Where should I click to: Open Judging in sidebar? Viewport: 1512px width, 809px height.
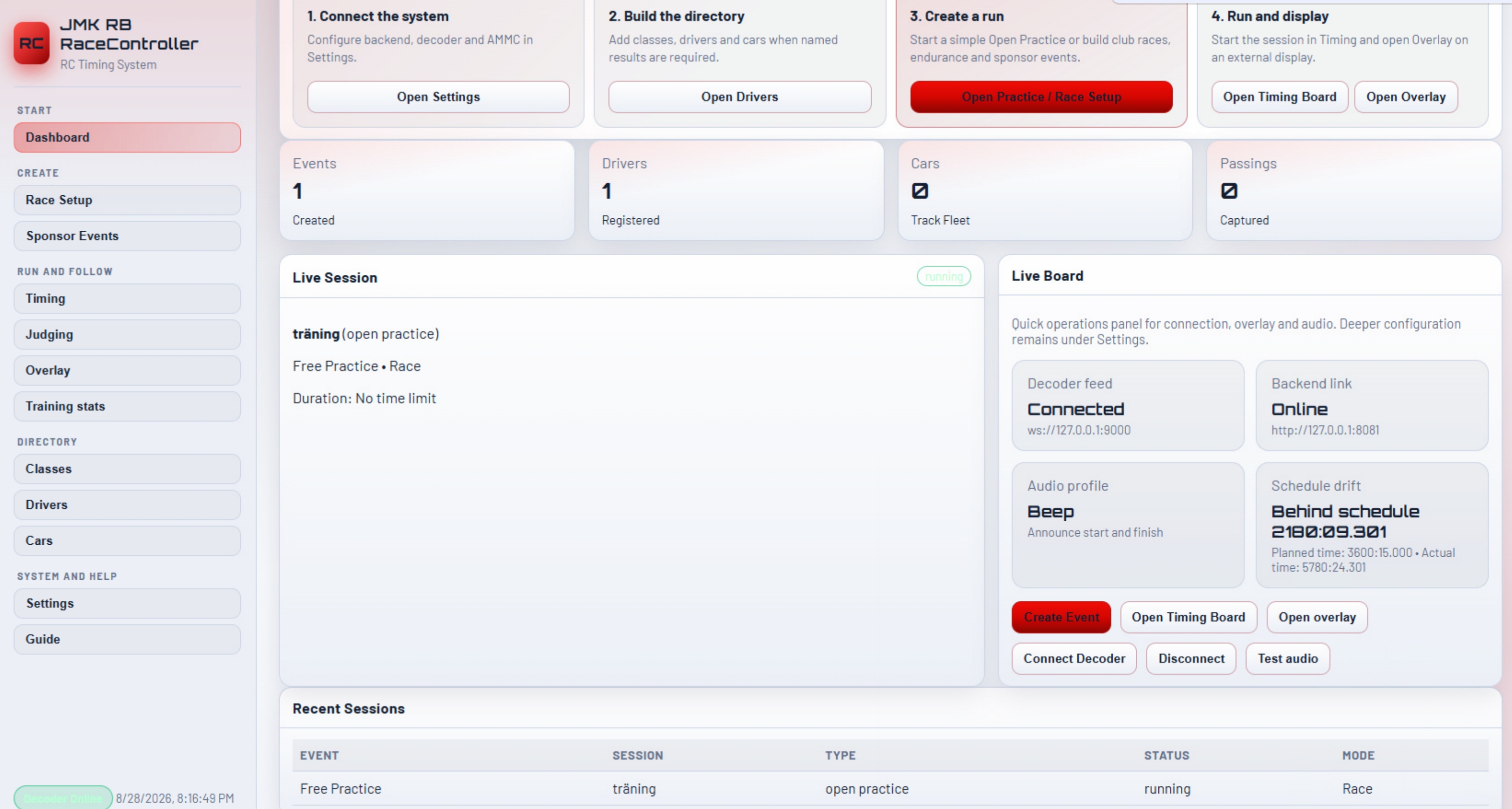point(127,335)
